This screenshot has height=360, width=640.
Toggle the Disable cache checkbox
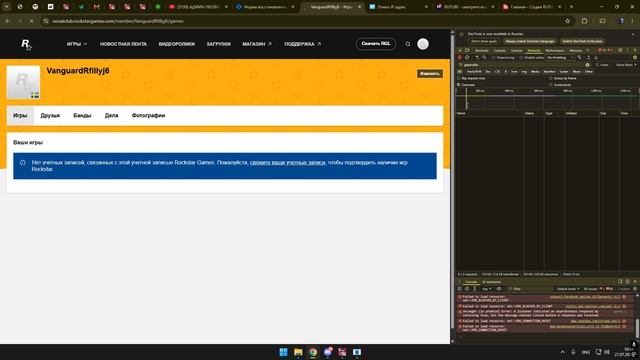tap(521, 58)
